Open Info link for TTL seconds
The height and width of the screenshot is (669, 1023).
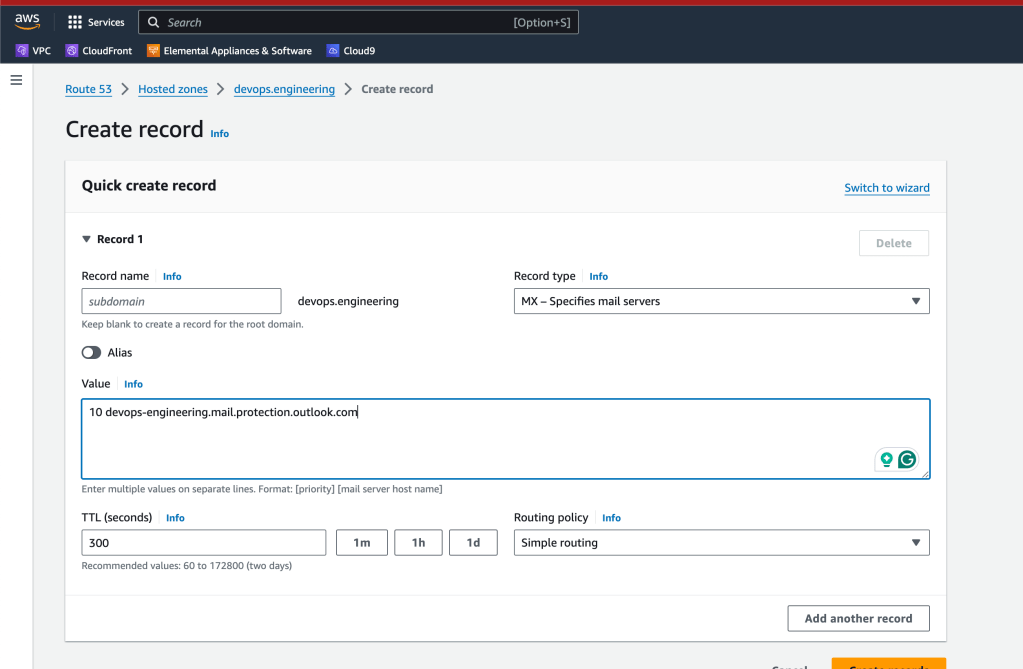[175, 518]
